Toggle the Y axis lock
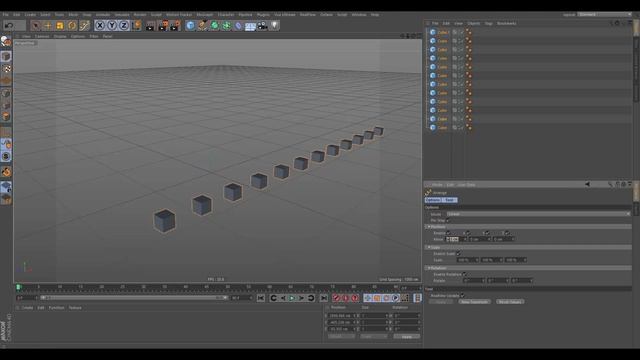This screenshot has height=360, width=640. tap(112, 26)
